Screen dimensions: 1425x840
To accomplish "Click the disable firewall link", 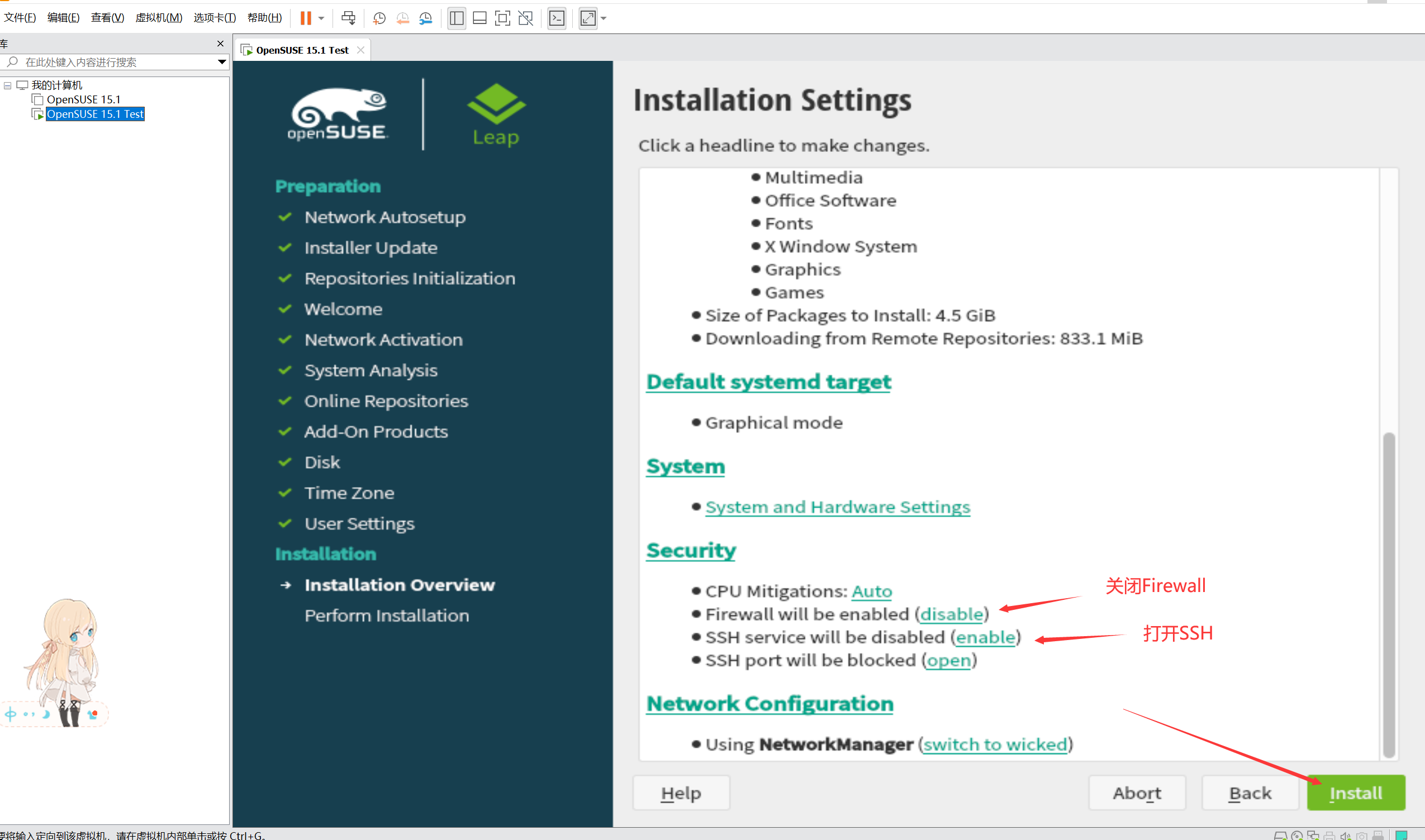I will coord(952,614).
